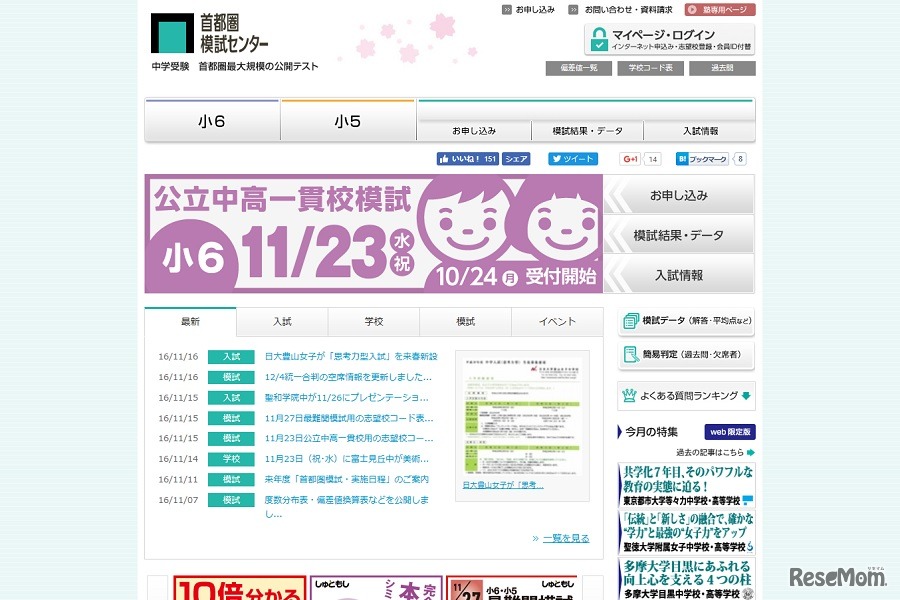Open 11月23日に富士見丘中が美術 link
Viewport: 900px width, 600px height.
347,459
